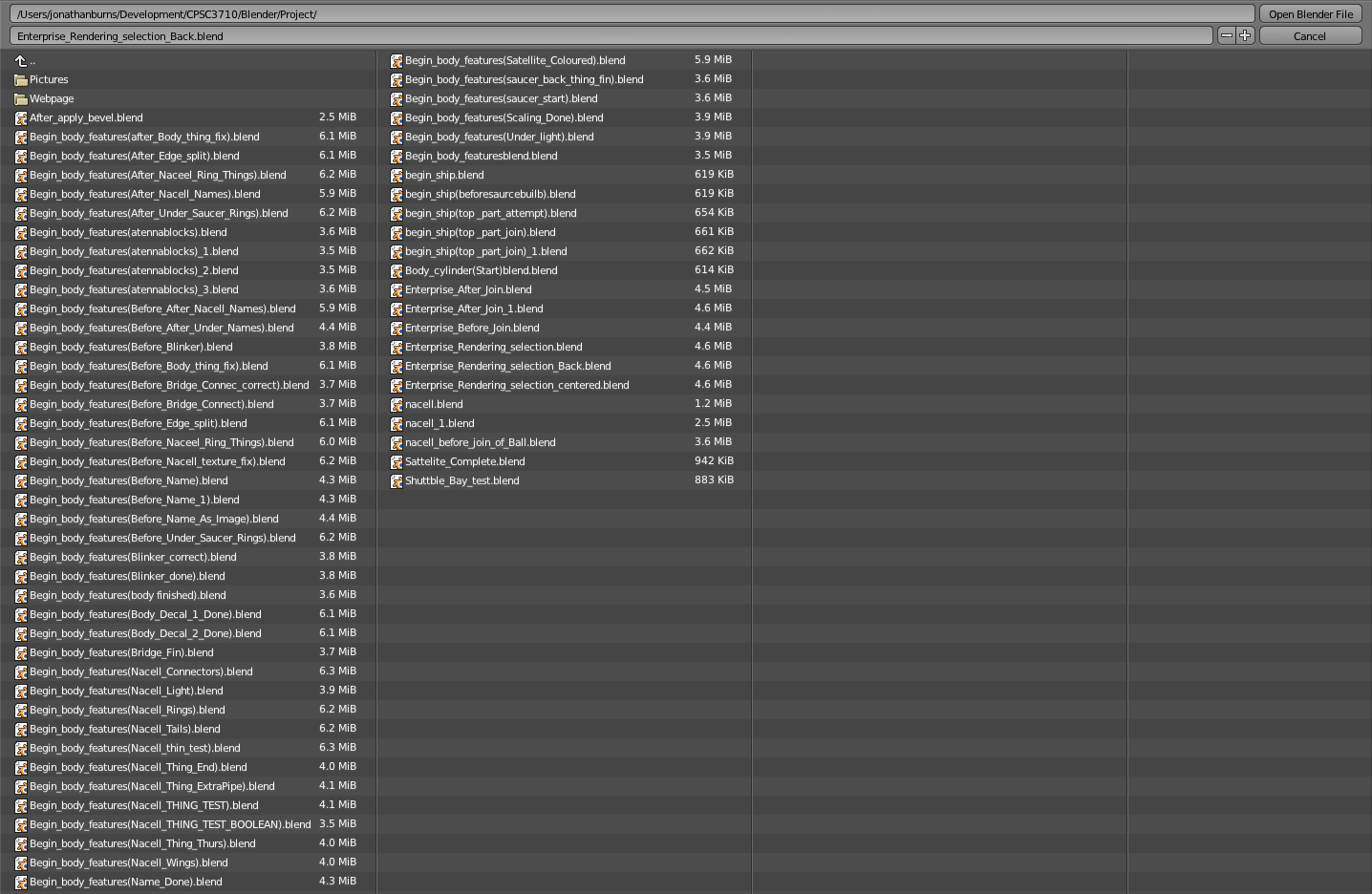Focus the file name input field

pyautogui.click(x=611, y=35)
